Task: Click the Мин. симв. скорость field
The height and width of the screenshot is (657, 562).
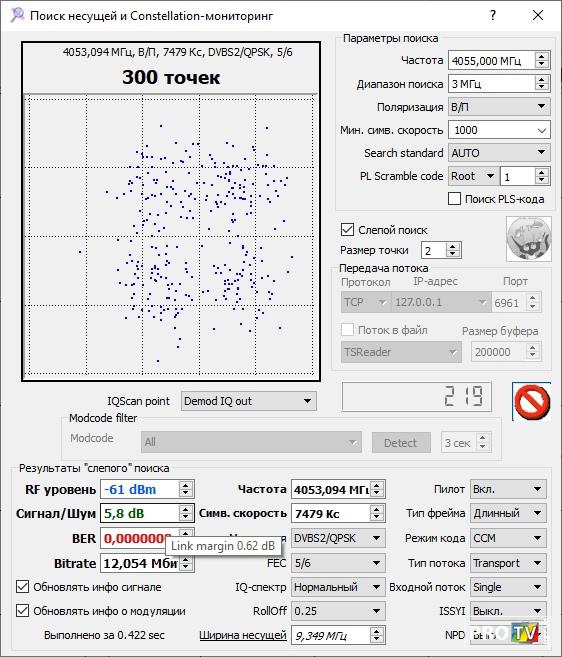Action: tap(499, 130)
